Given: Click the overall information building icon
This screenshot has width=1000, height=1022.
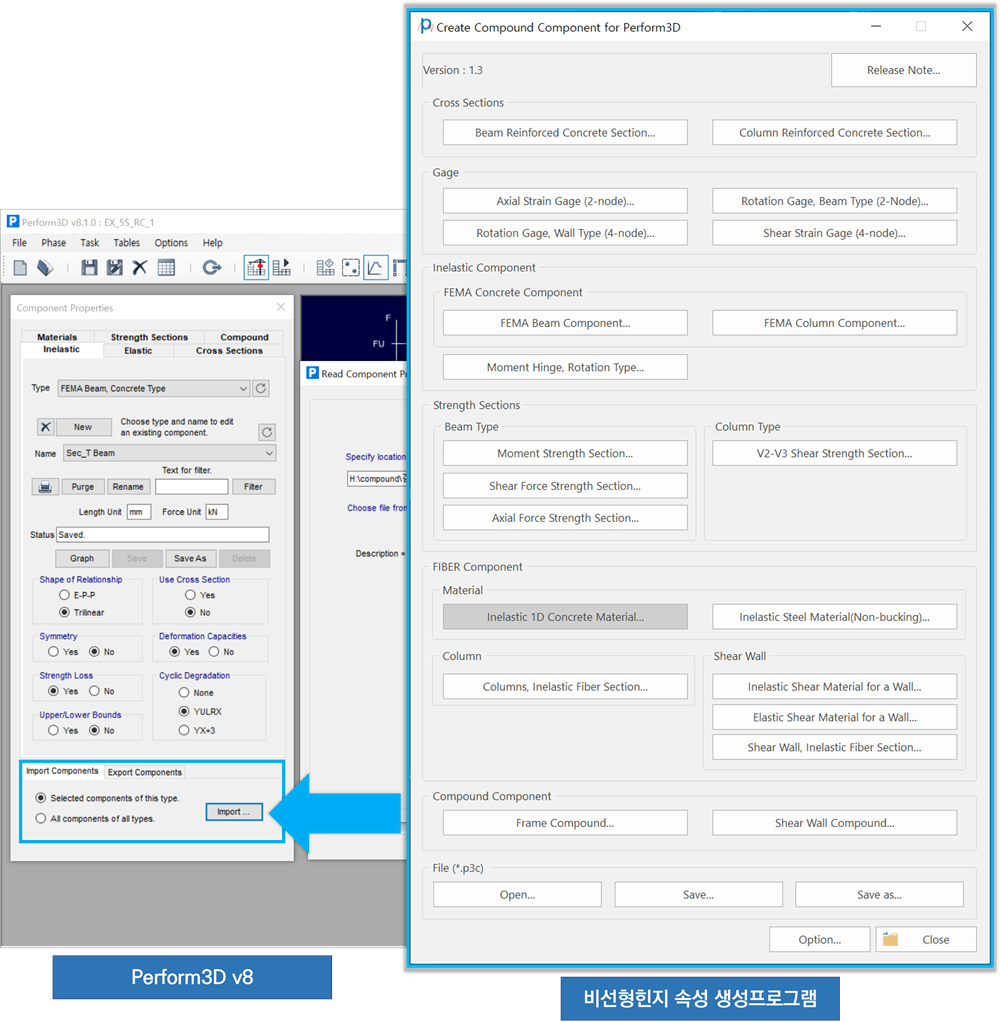Looking at the screenshot, I should click(325, 267).
